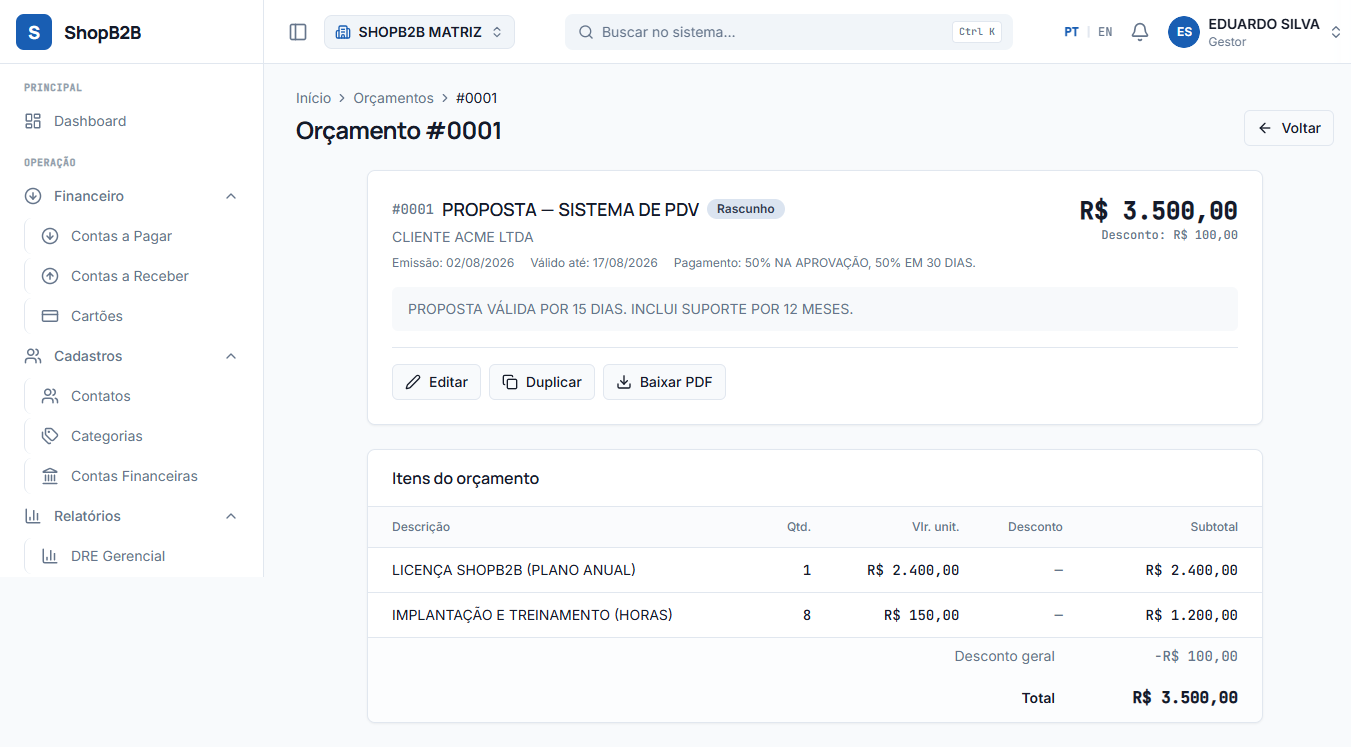Image resolution: width=1351 pixels, height=747 pixels.
Task: Click the Contas a Receber icon
Action: [x=50, y=276]
